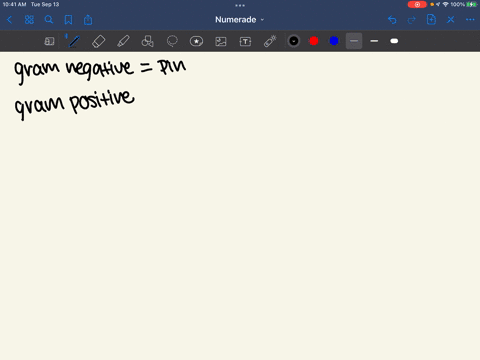Tap the handwritten 'gram positive' text
The height and width of the screenshot is (360, 480).
click(x=74, y=105)
